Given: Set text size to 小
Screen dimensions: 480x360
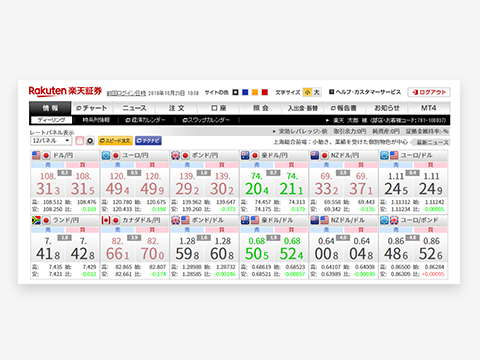Looking at the screenshot, I should coord(307,92).
